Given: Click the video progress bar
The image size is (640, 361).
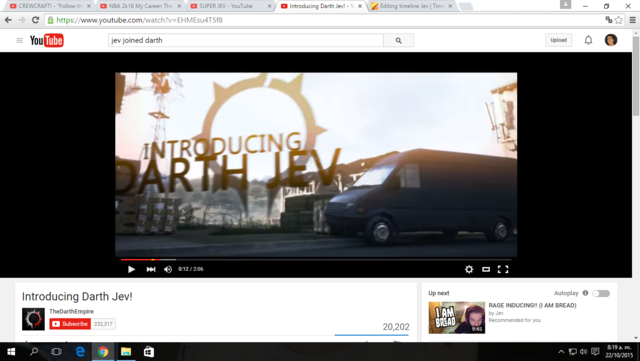Looking at the screenshot, I should [316, 259].
